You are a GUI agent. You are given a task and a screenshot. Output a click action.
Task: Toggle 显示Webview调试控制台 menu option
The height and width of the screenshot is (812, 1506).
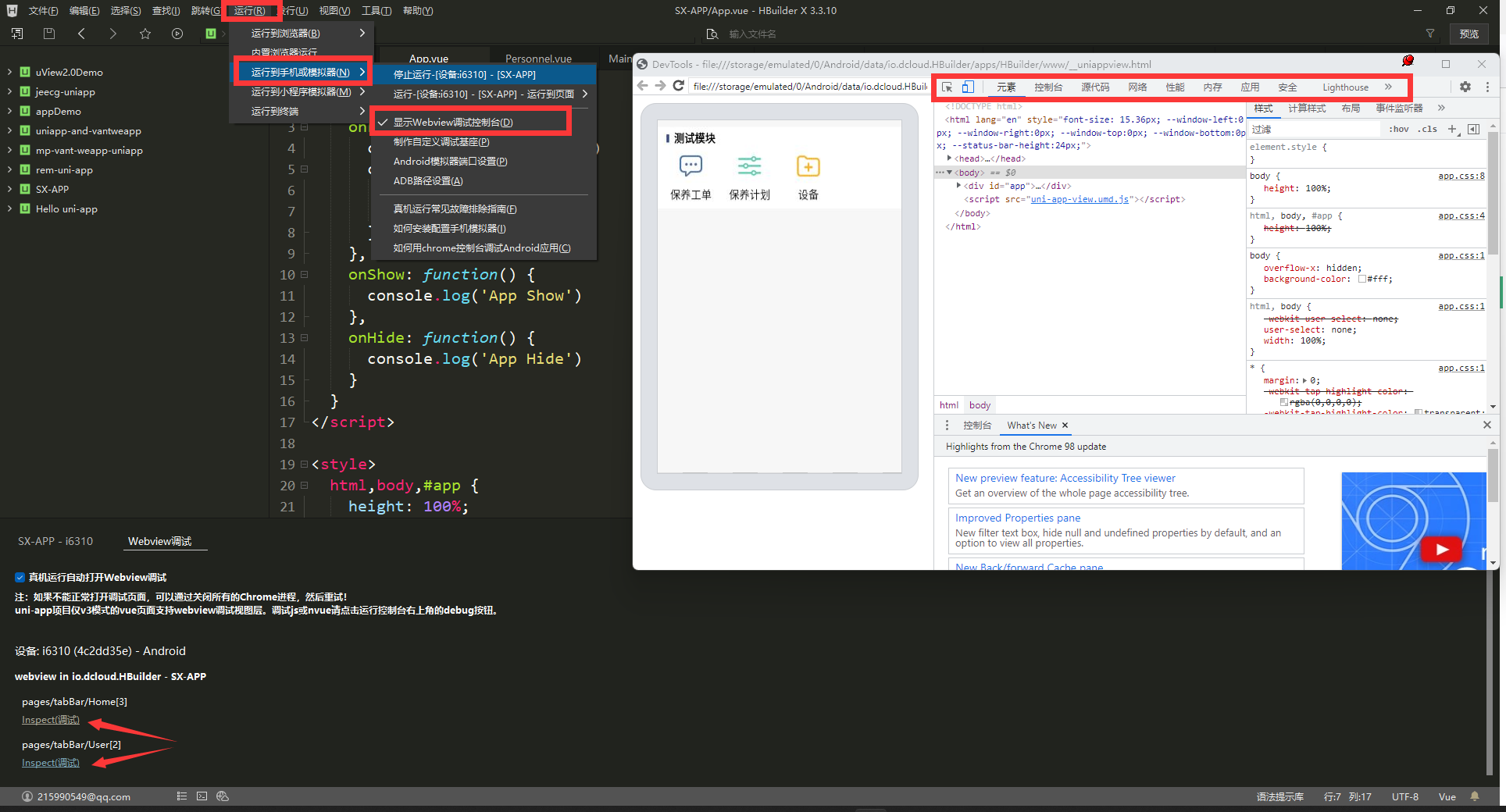[x=453, y=123]
